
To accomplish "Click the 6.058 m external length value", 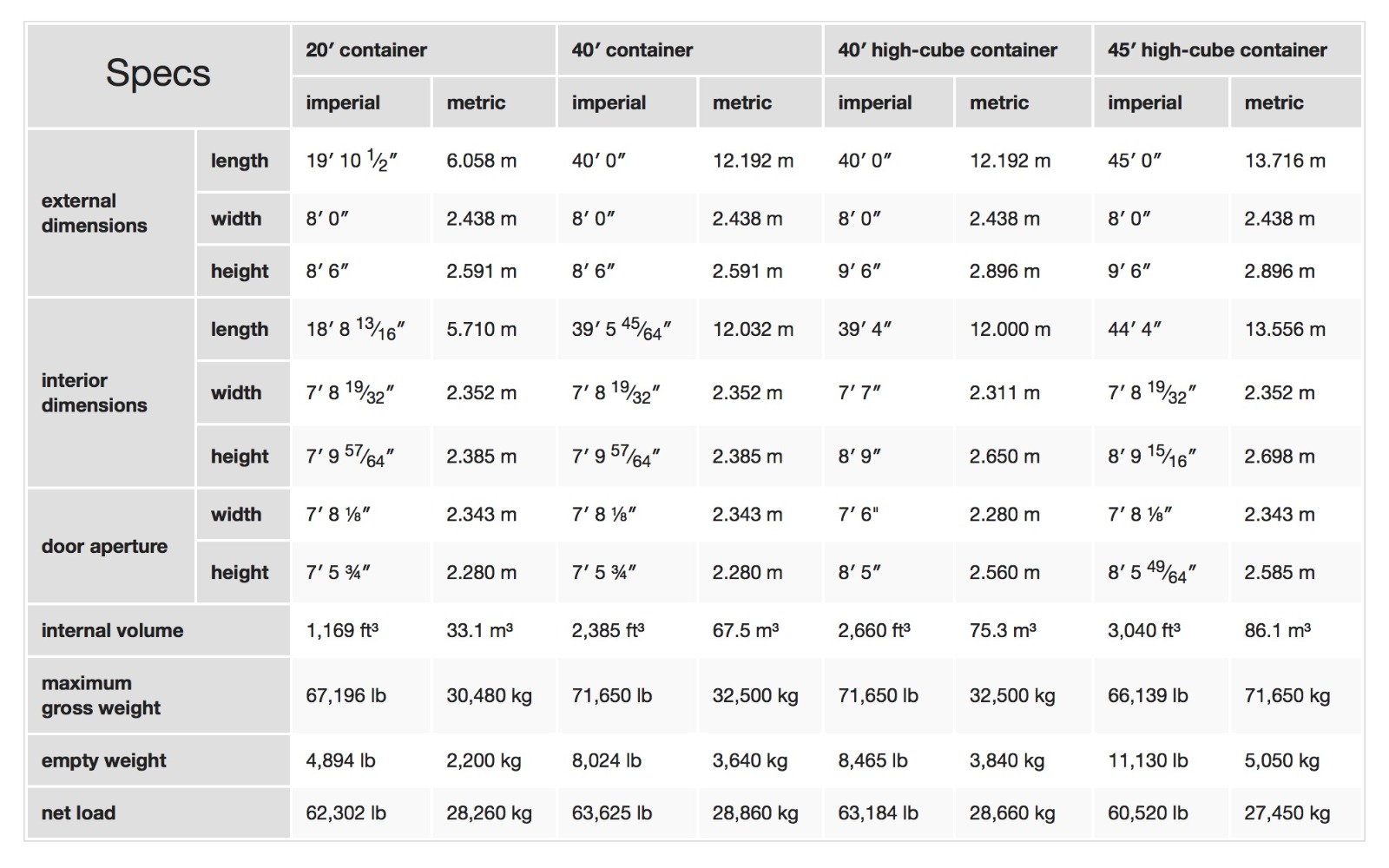I will (x=481, y=161).
